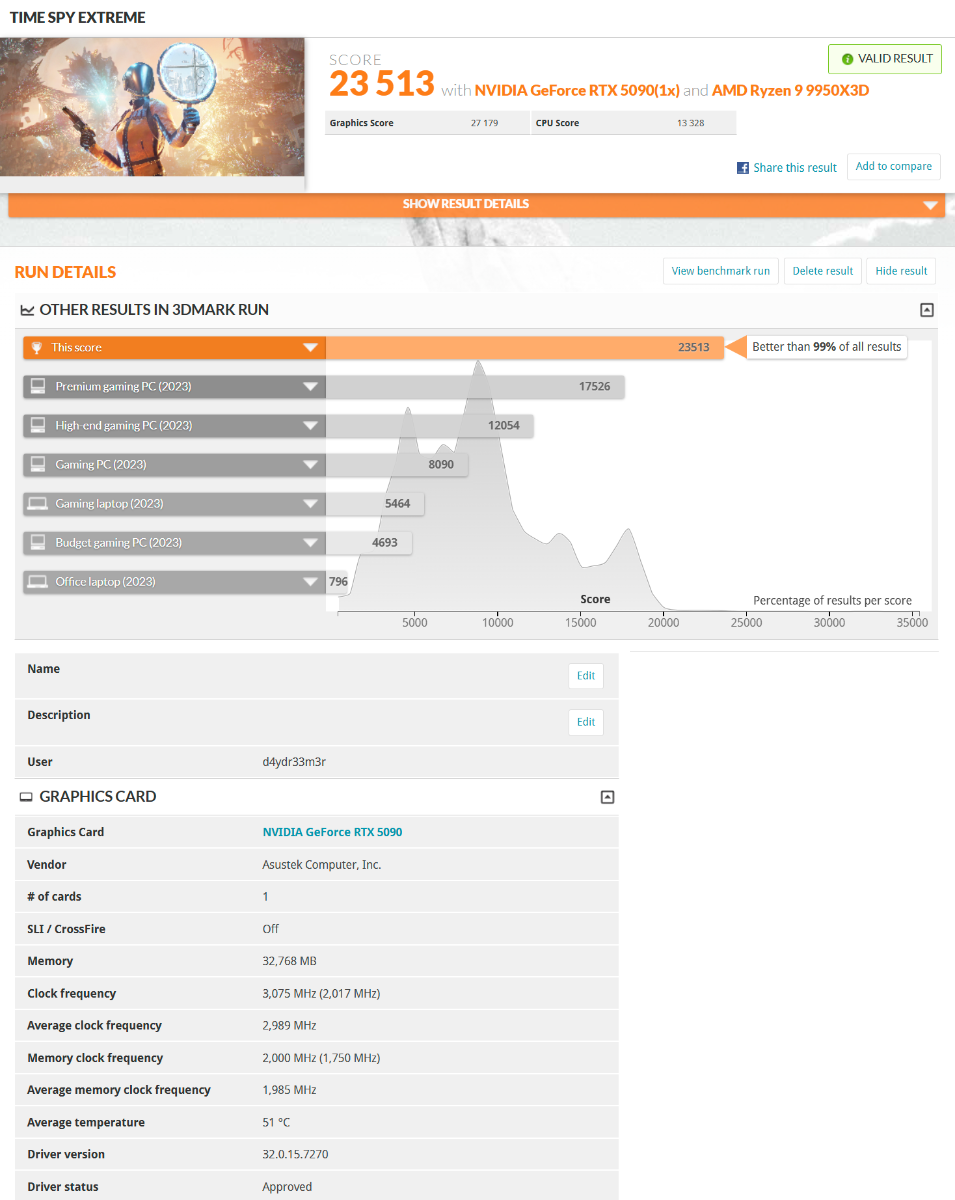Click monitor icon beside Graphics Card heading
Image resolution: width=955 pixels, height=1200 pixels.
click(27, 797)
